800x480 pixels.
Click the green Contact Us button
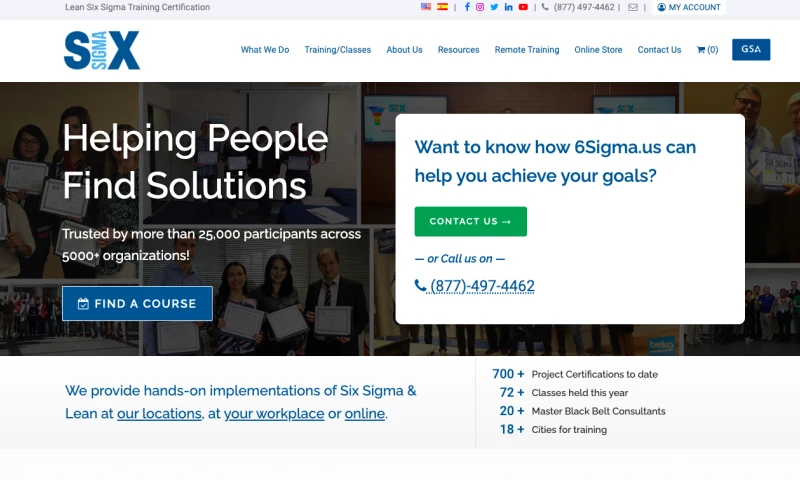(470, 221)
